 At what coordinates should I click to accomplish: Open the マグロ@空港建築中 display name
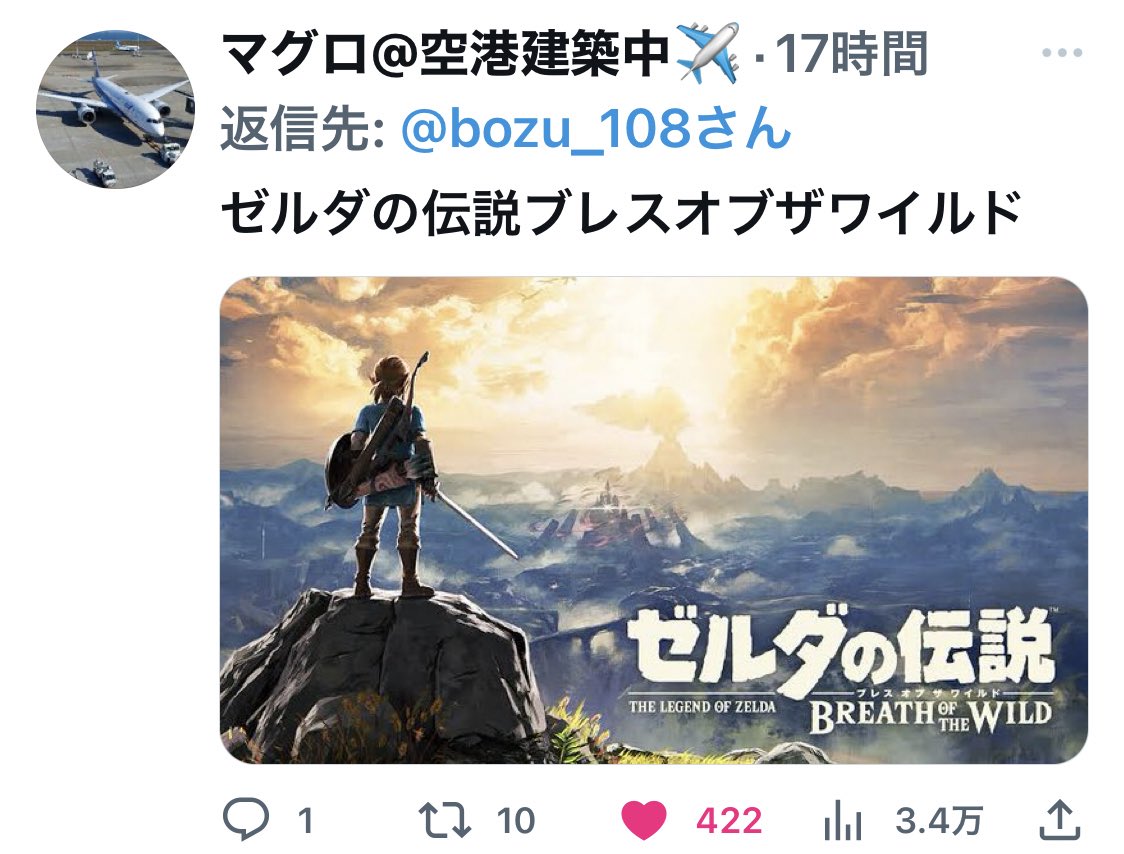(x=444, y=54)
